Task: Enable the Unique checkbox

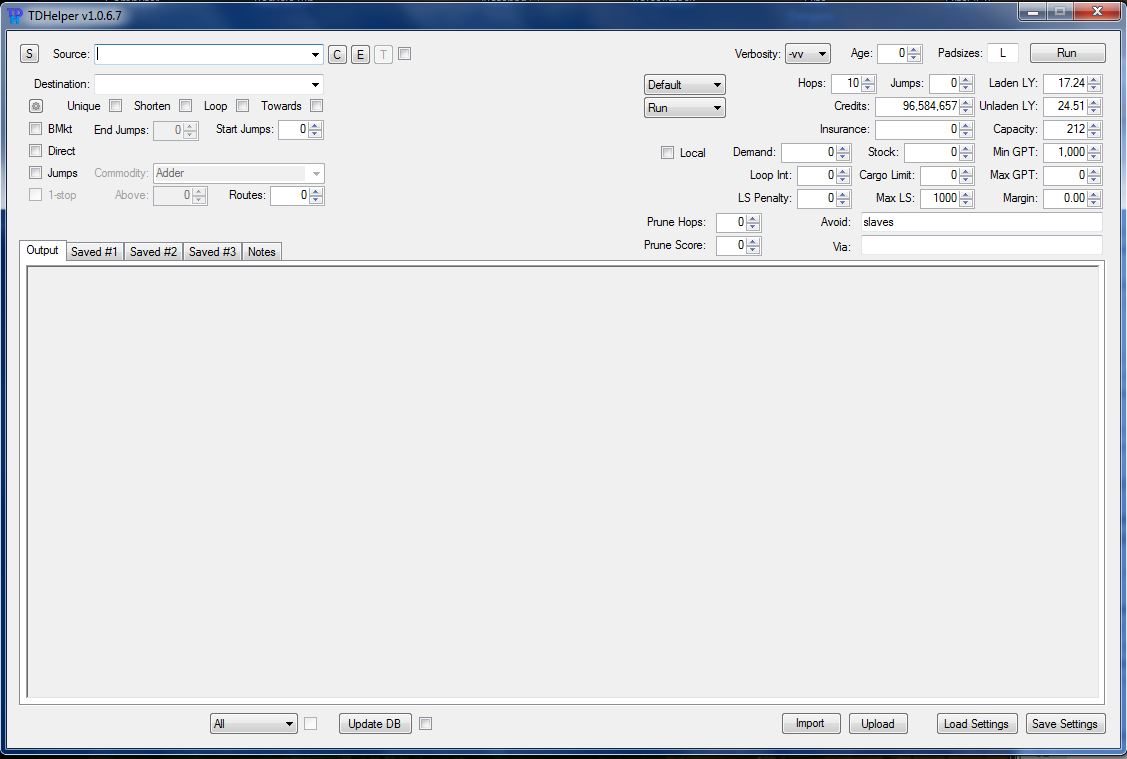Action: click(116, 106)
